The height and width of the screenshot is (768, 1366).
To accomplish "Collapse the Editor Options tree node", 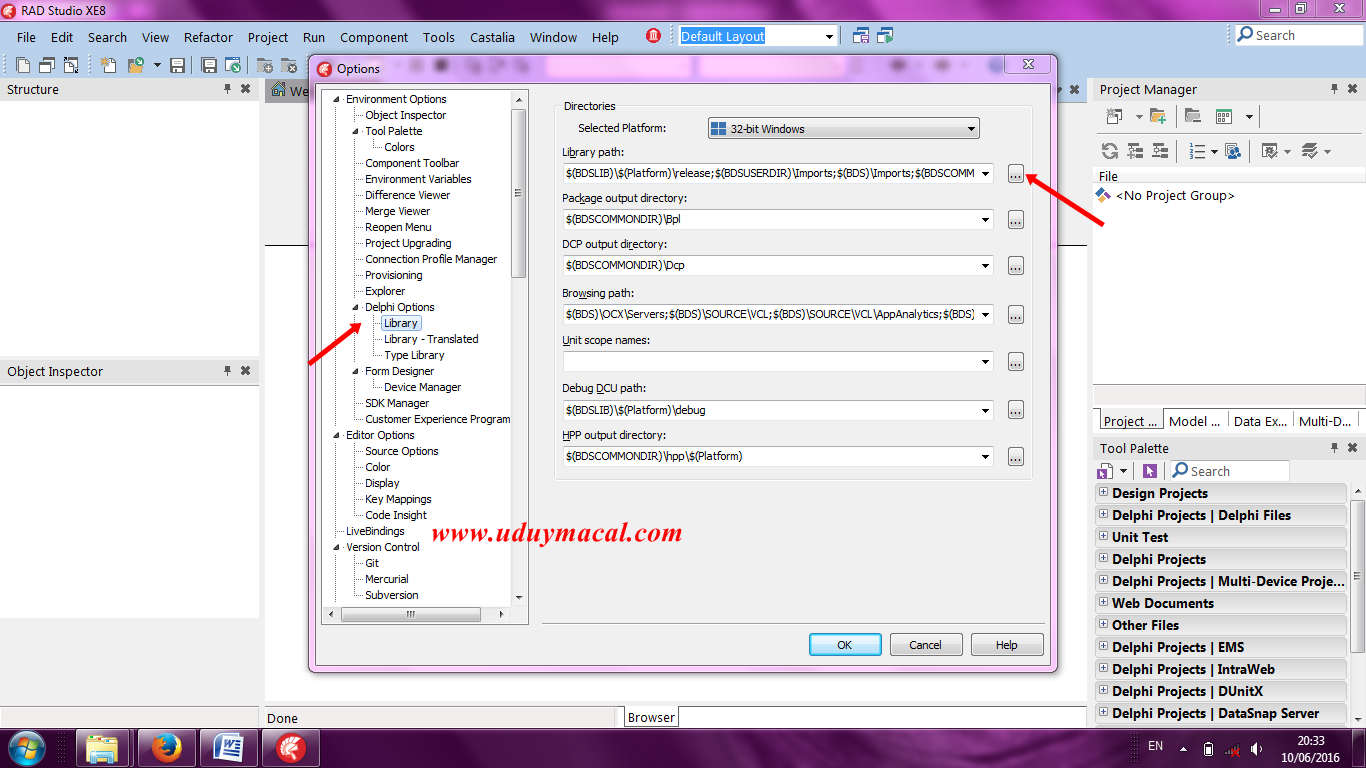I will (337, 435).
